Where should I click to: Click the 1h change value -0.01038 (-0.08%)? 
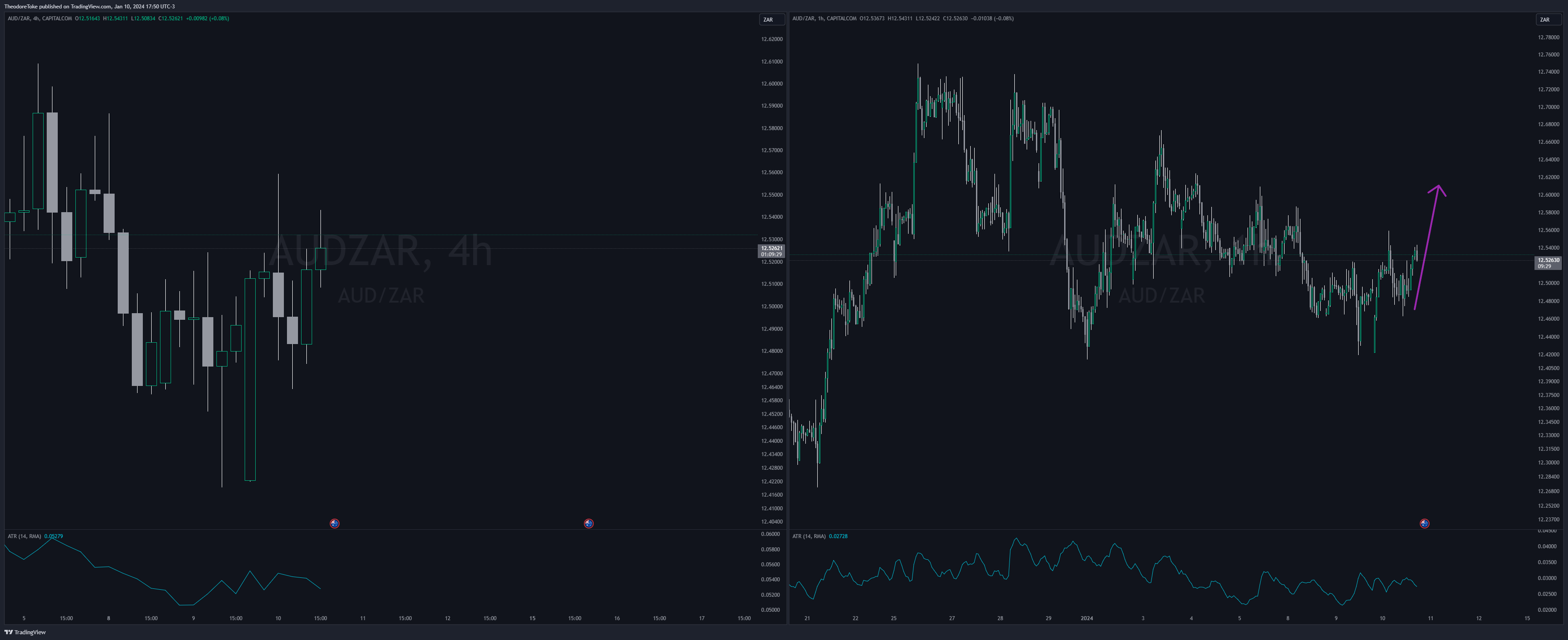point(992,18)
